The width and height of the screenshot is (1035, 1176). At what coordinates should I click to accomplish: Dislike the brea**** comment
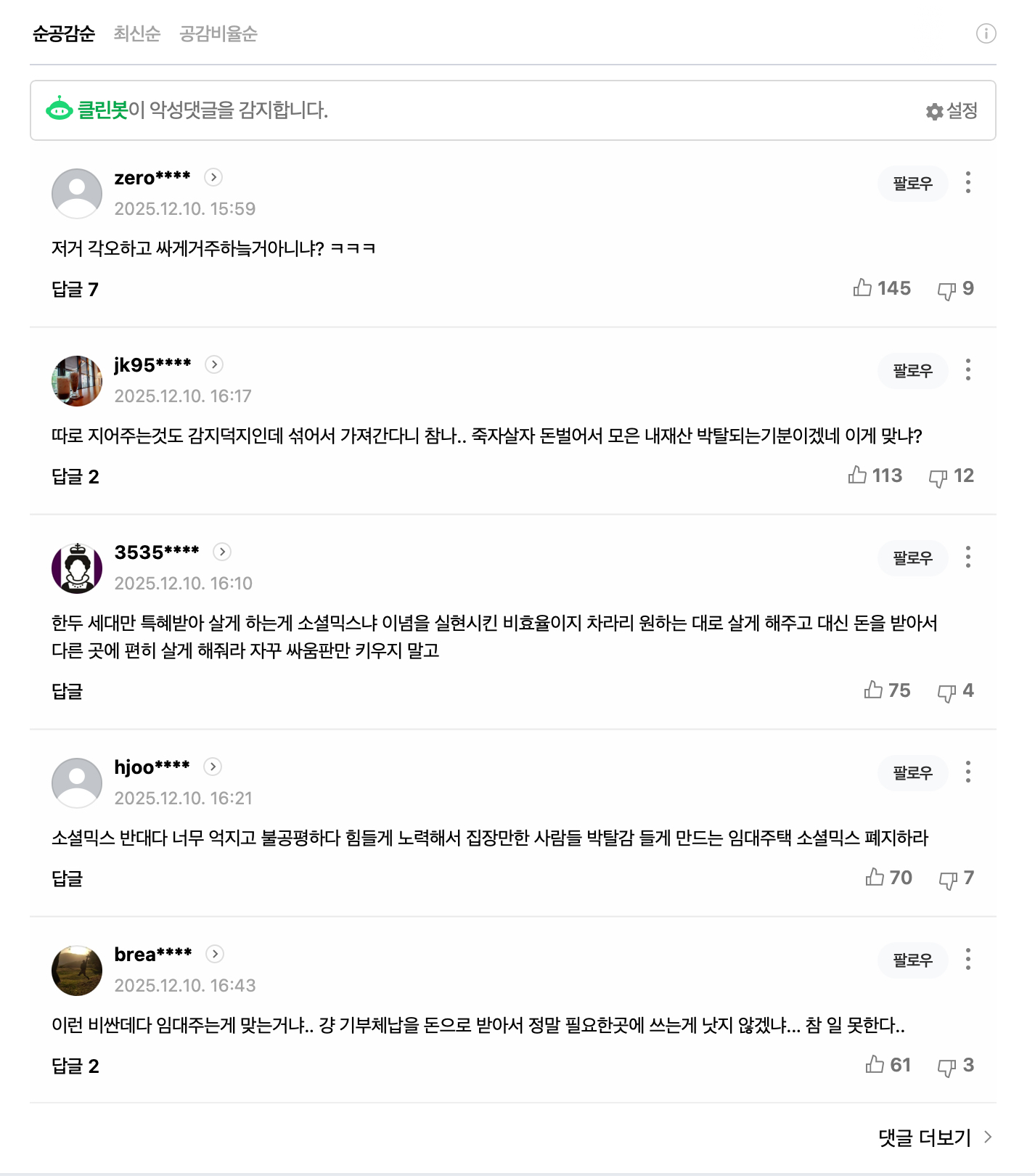946,1066
